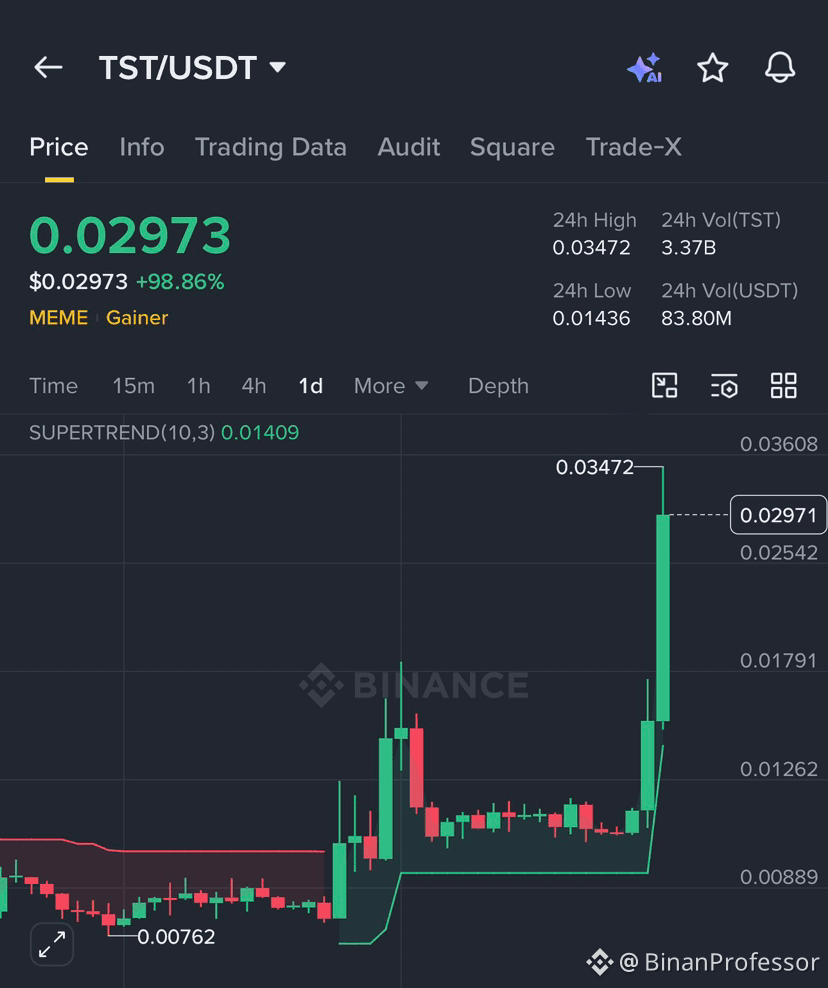This screenshot has width=828, height=988.
Task: Tap the current price marker 0.02971
Action: [x=778, y=515]
